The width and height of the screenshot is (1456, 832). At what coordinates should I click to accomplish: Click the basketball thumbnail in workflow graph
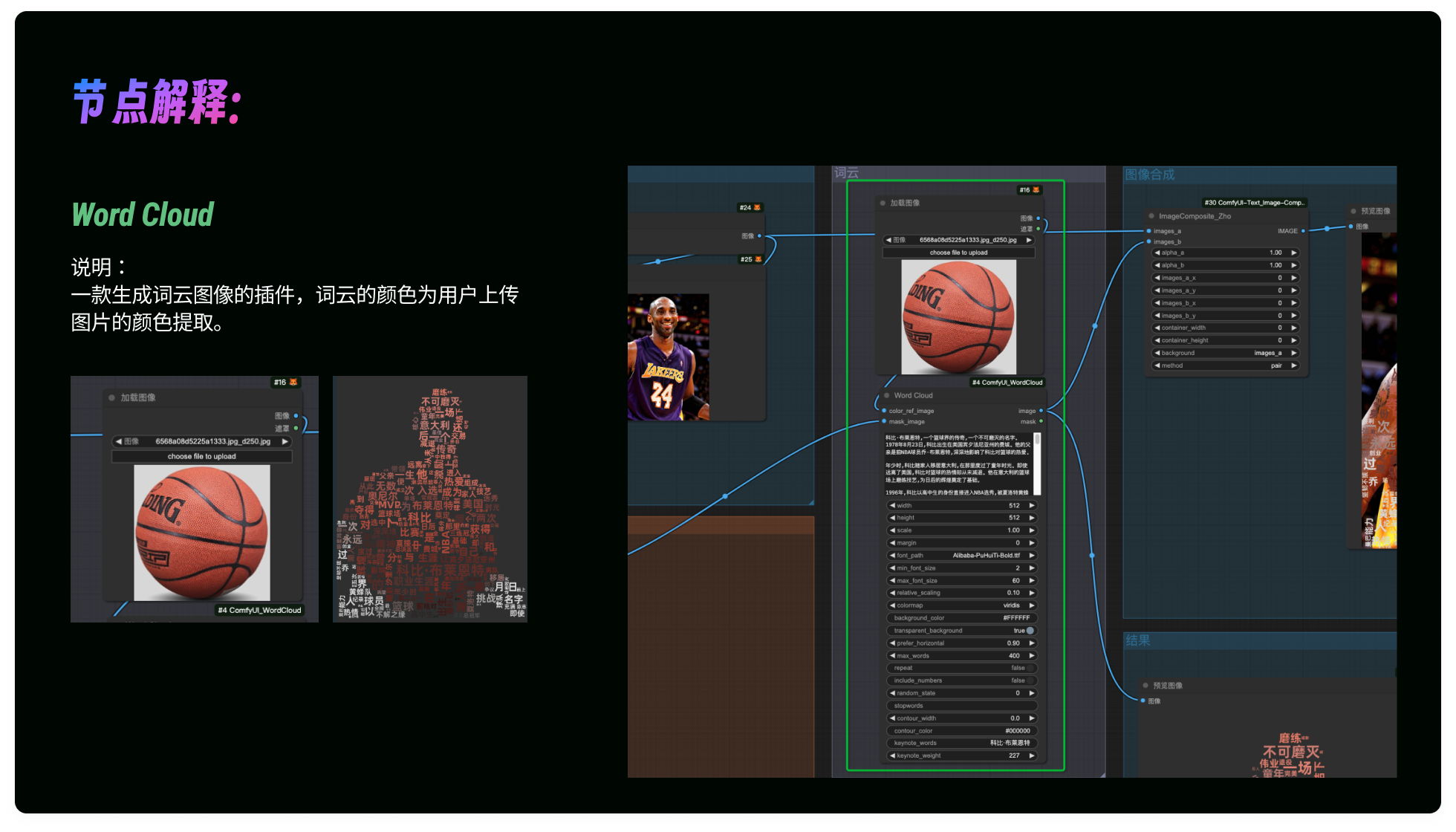[x=958, y=317]
